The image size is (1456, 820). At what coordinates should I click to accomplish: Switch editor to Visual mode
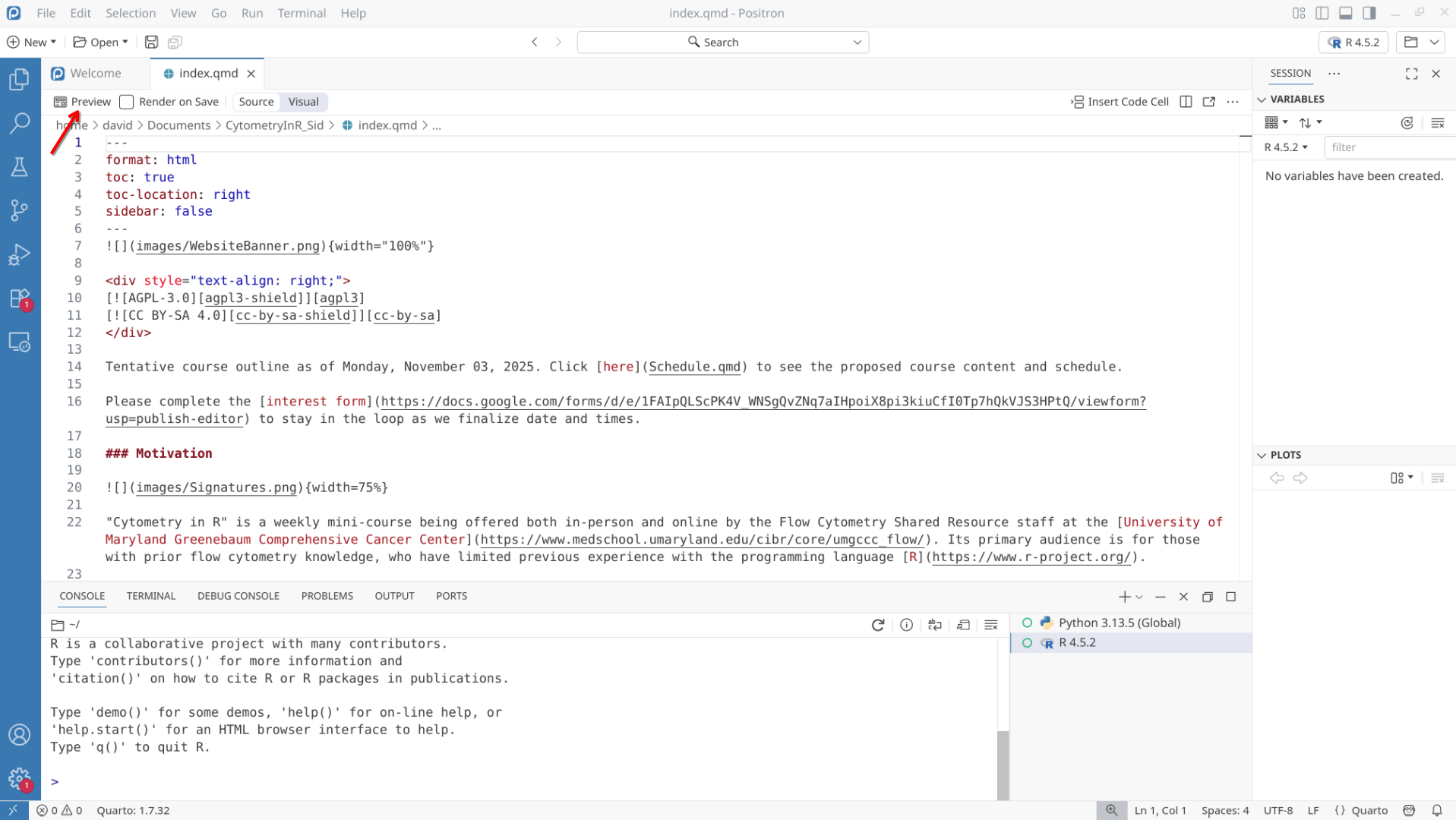303,102
